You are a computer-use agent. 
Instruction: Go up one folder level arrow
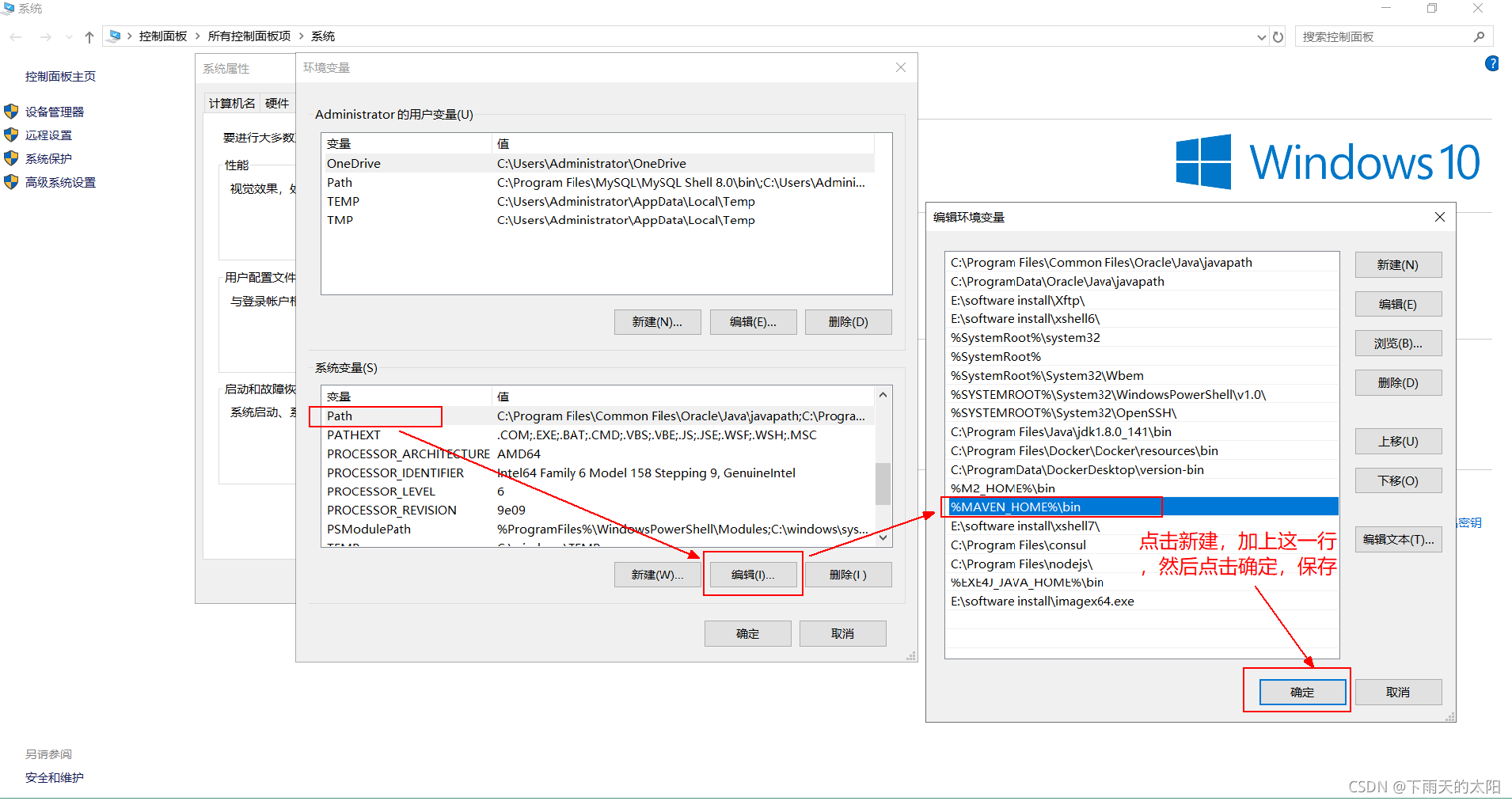pos(89,36)
